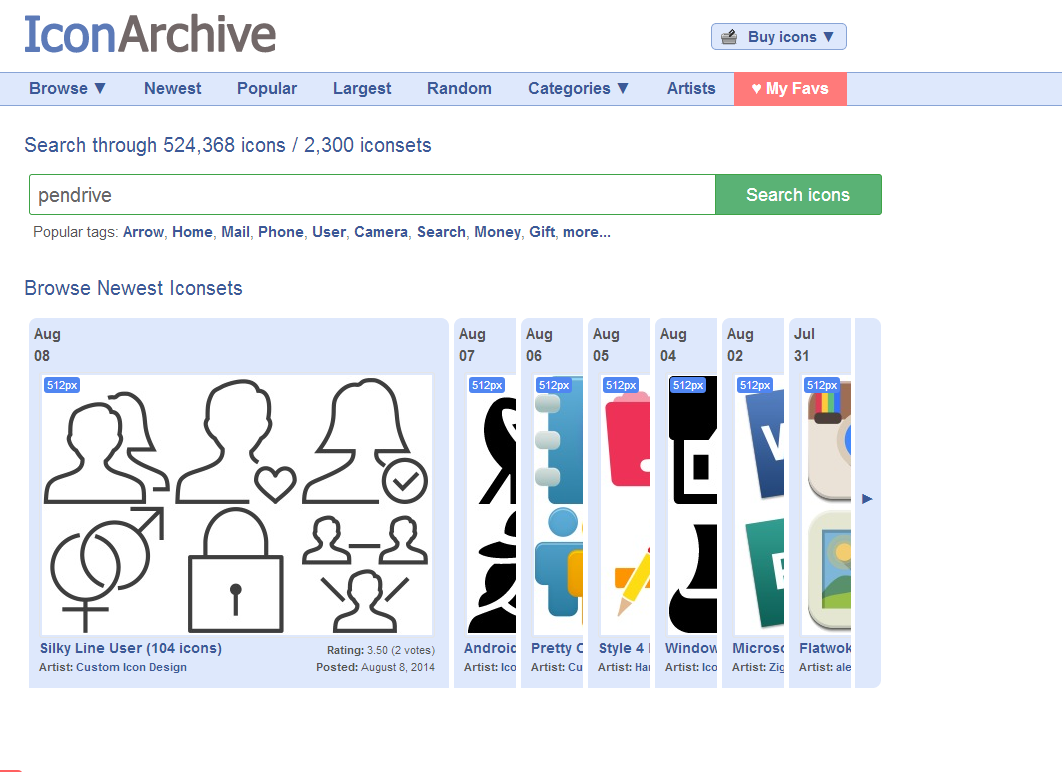Expand the Browse dropdown

point(67,88)
